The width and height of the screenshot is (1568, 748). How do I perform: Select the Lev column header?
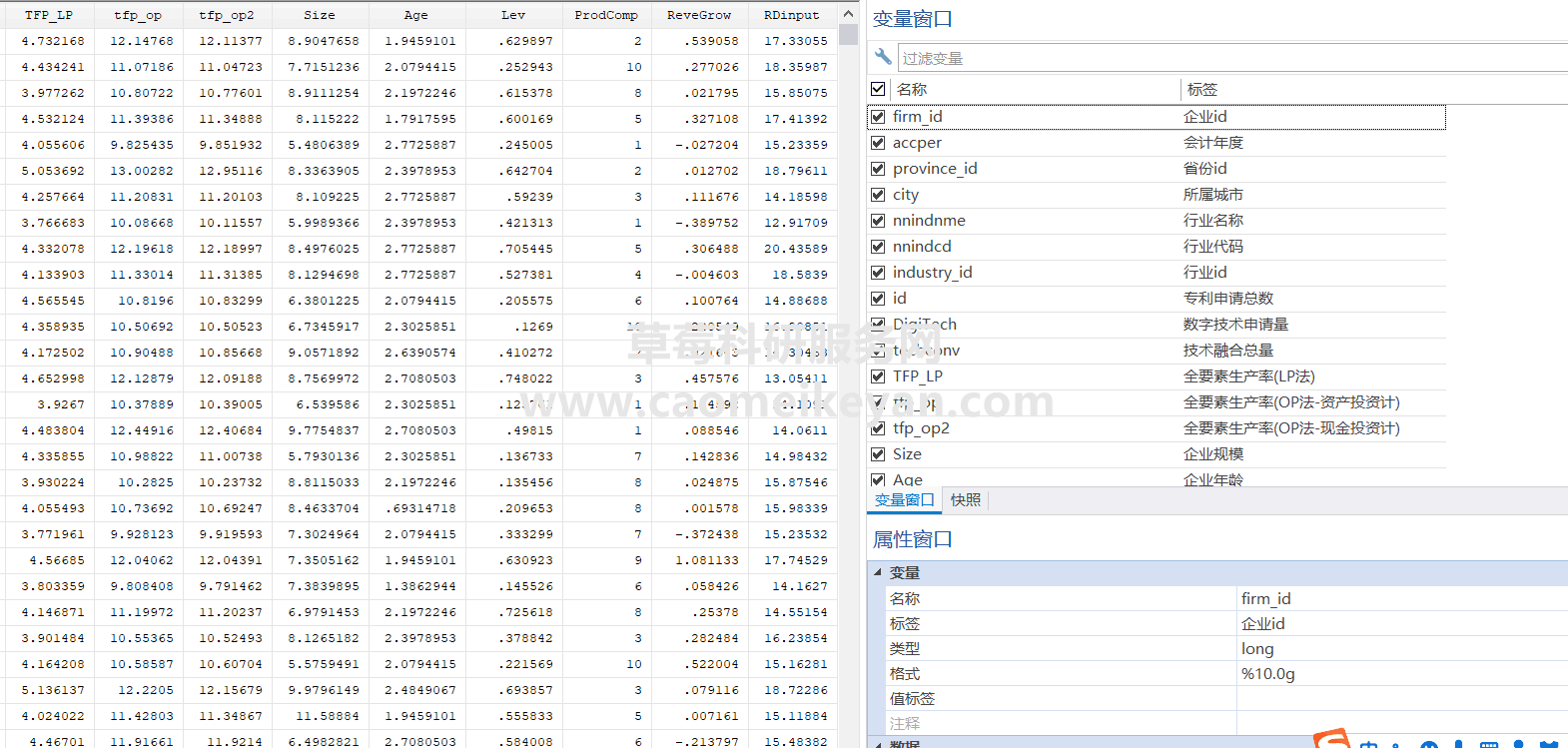(x=513, y=15)
